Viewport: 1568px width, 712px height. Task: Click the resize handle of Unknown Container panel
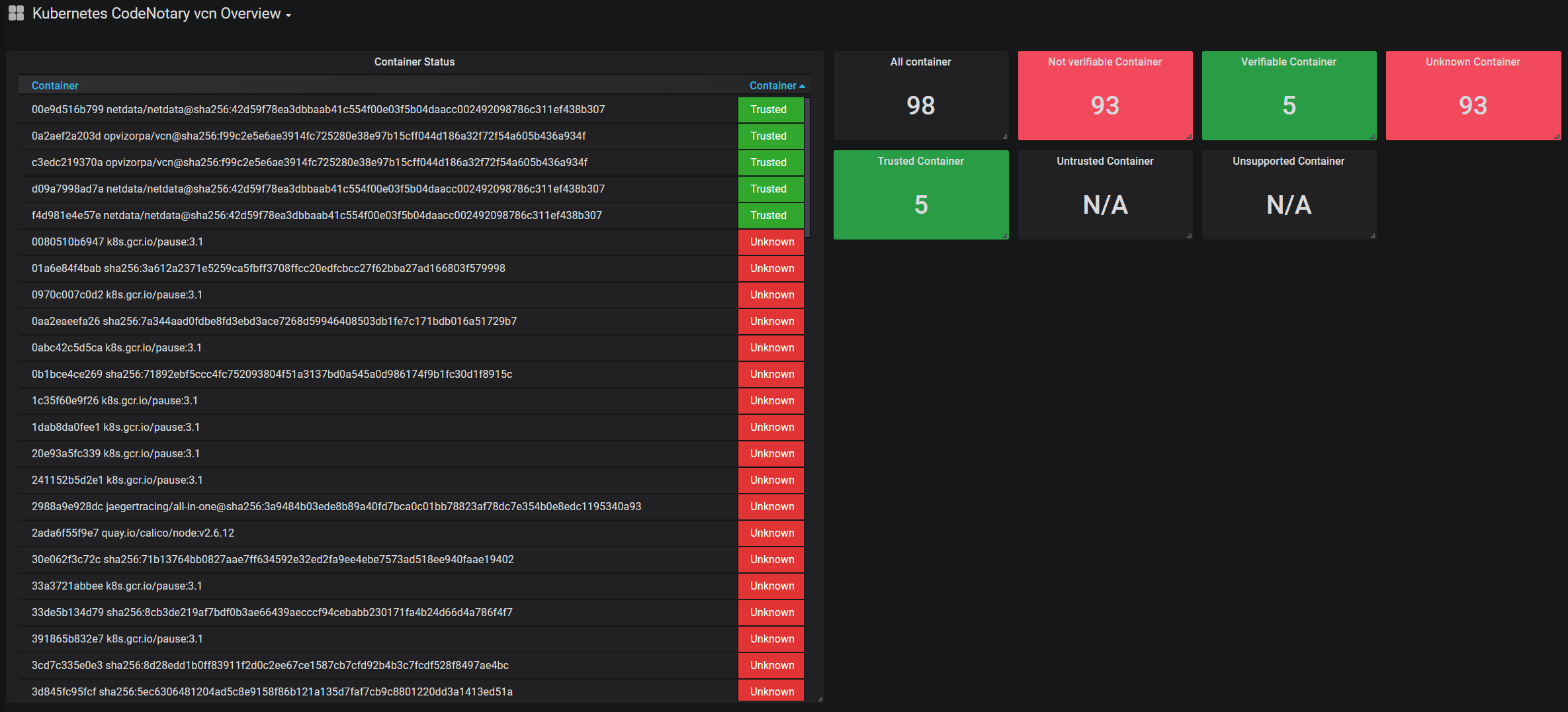pos(1557,137)
